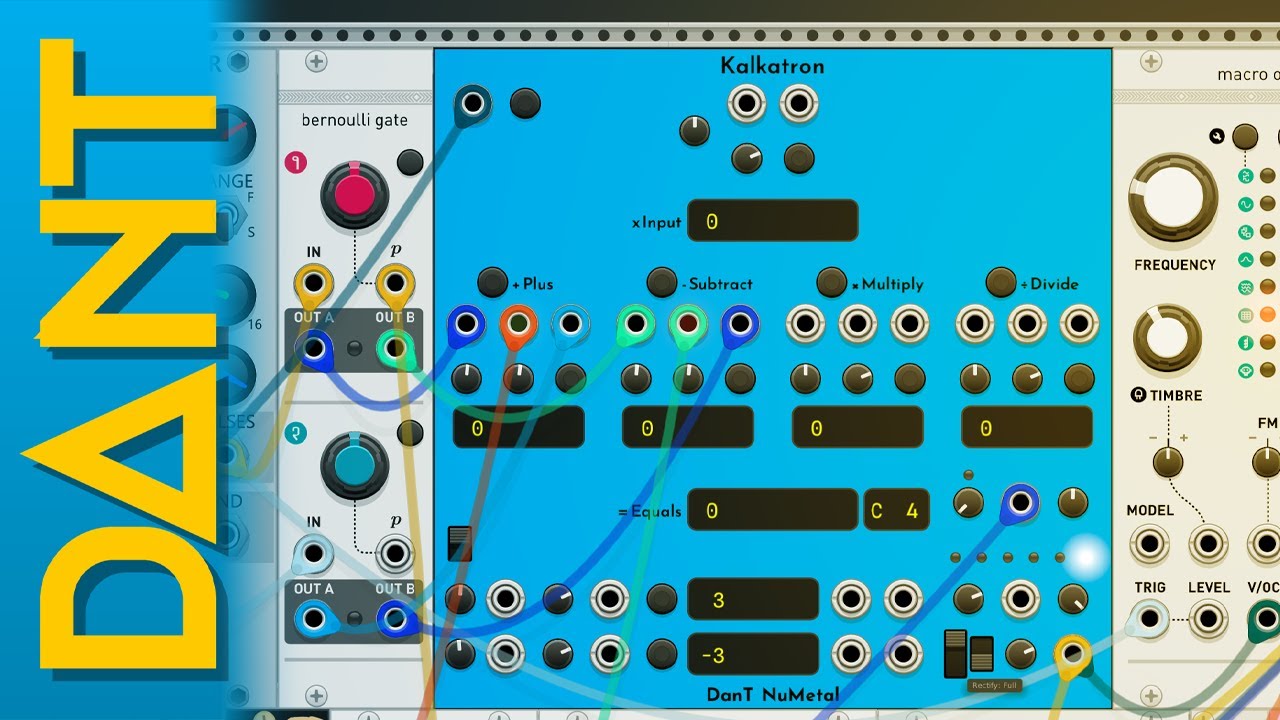Click the blue-cabled first Plus input jack
The height and width of the screenshot is (720, 1280).
(x=466, y=323)
